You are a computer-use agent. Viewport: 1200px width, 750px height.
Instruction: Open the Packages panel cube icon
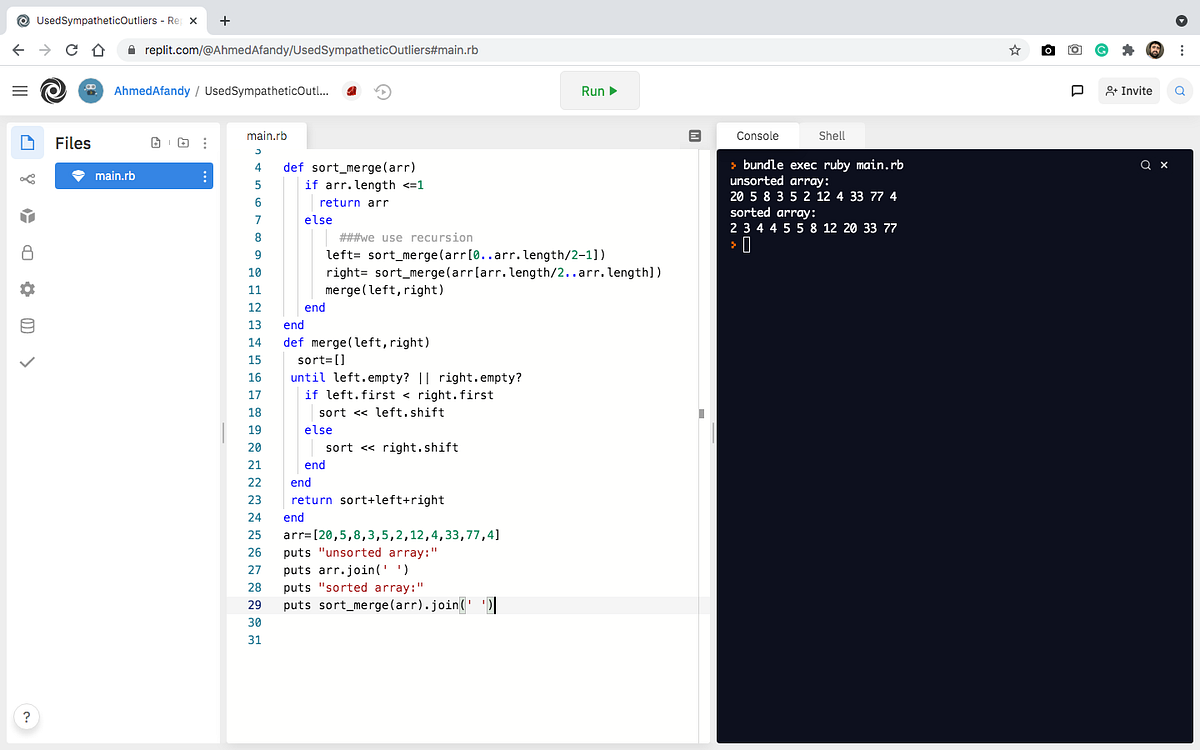coord(27,215)
